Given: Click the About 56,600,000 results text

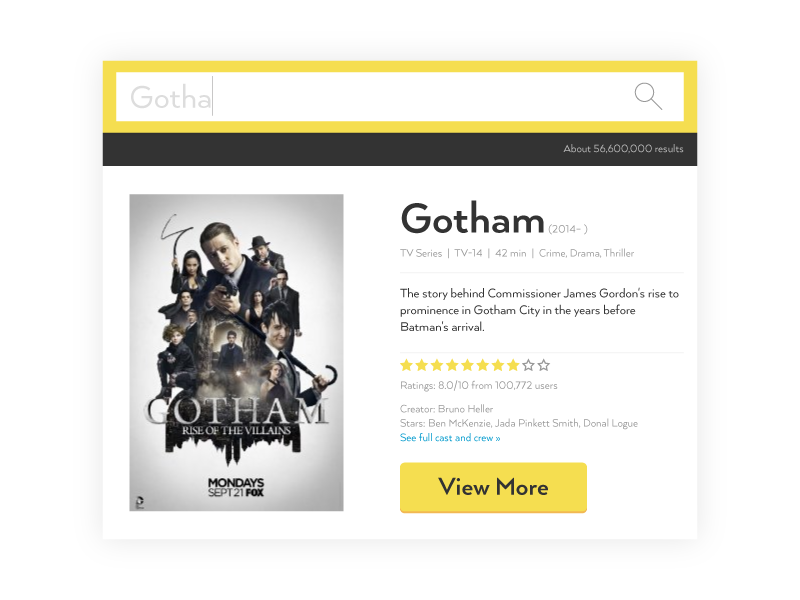Looking at the screenshot, I should click(x=623, y=149).
